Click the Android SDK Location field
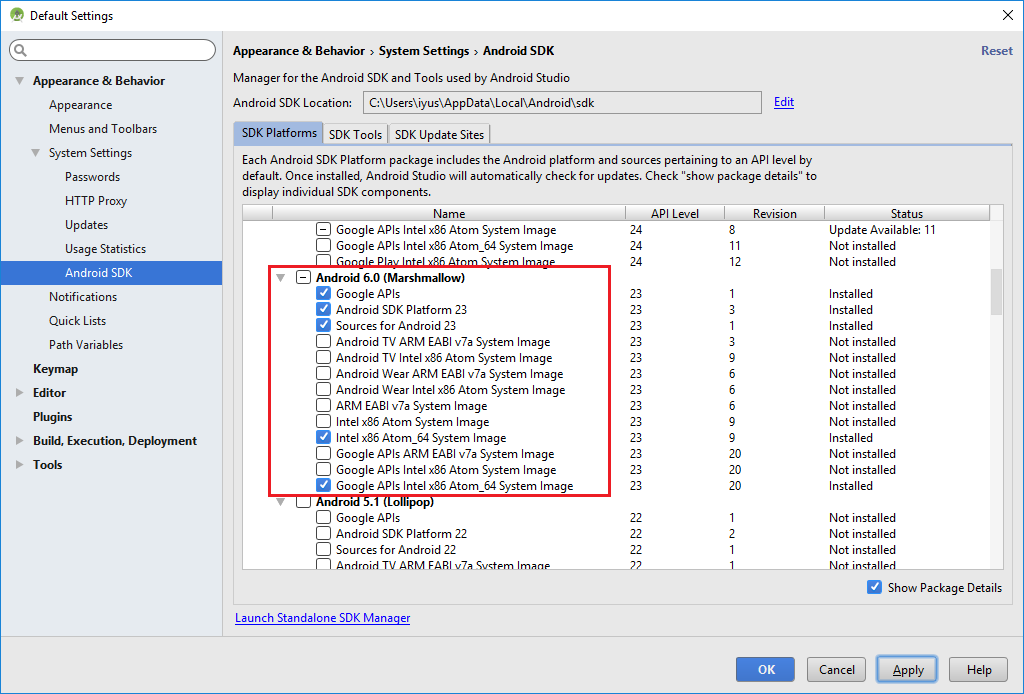Screen dimensions: 1024x694 click(562, 103)
